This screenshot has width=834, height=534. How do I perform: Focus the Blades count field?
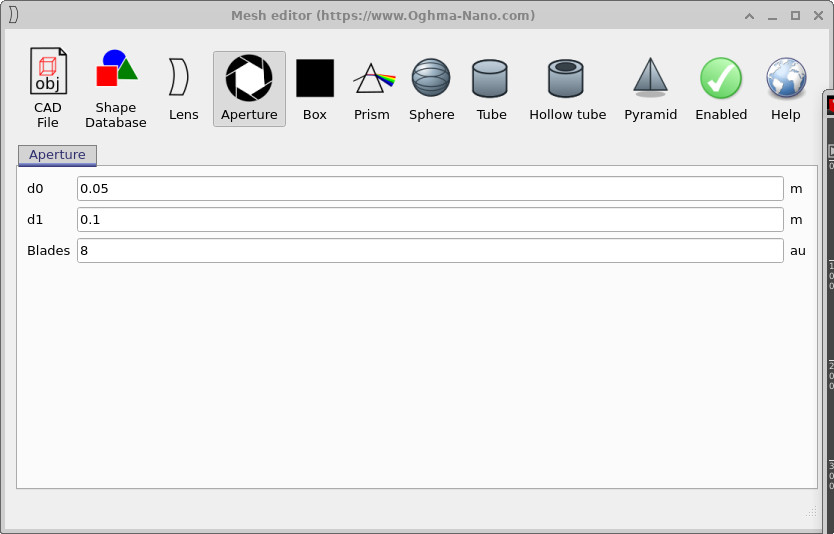(x=430, y=251)
